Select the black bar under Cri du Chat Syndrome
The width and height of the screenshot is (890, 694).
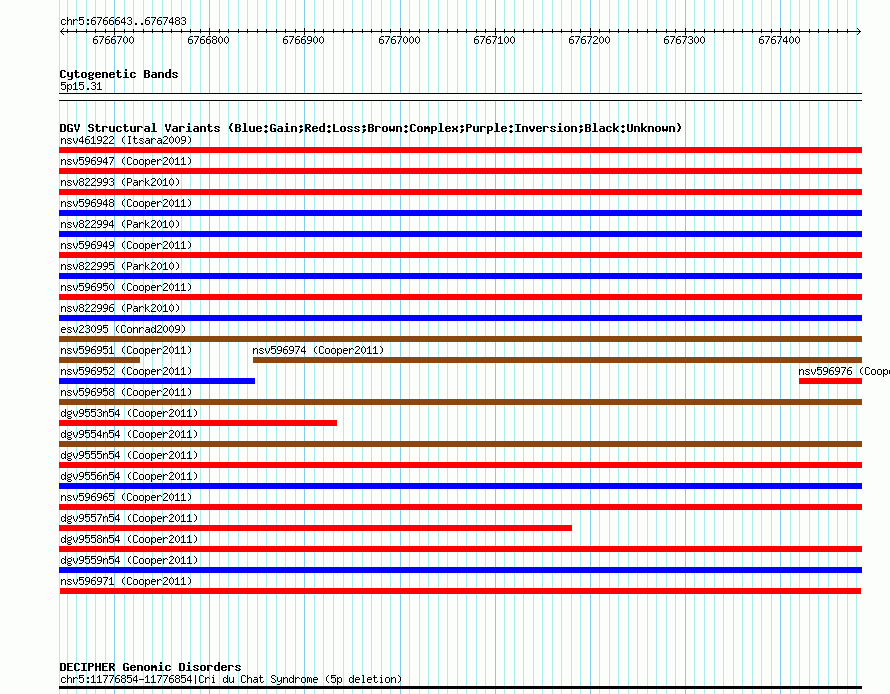pyautogui.click(x=460, y=688)
